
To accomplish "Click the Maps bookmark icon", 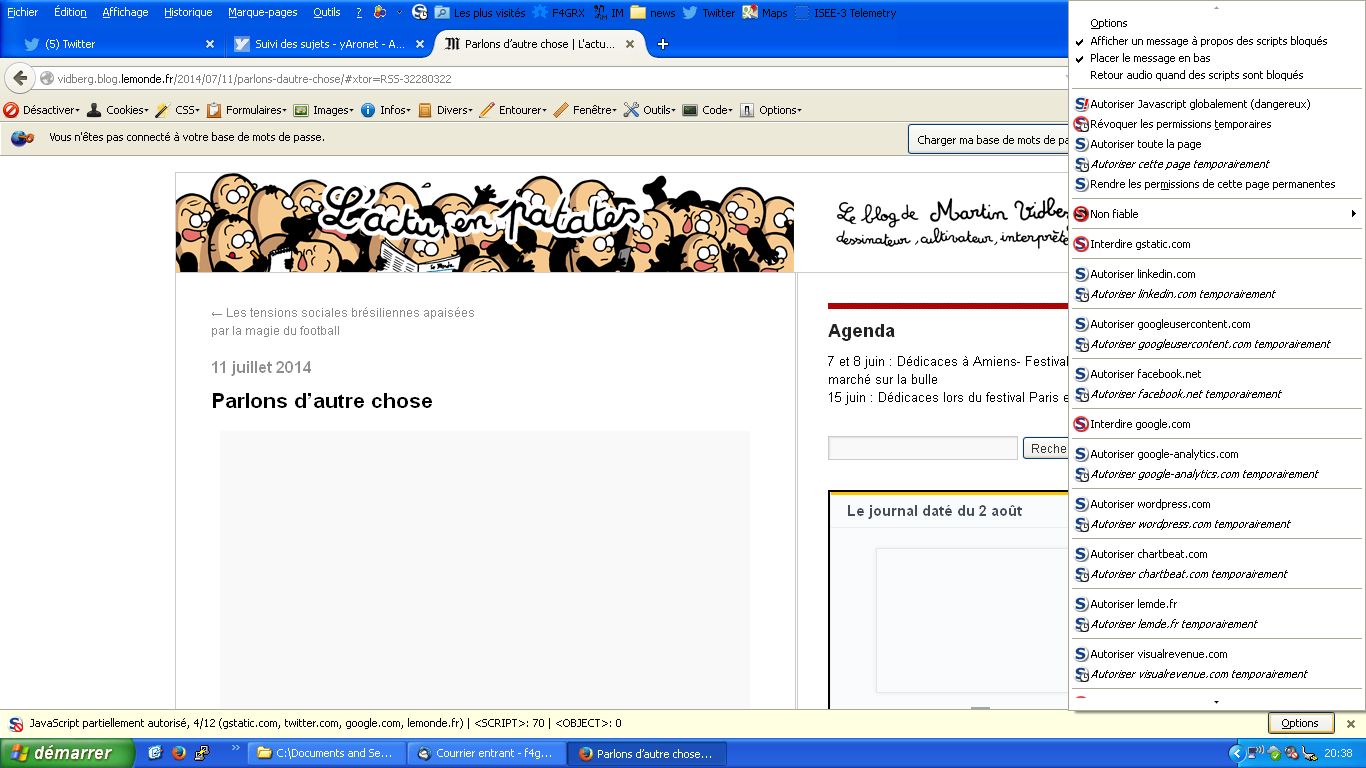I will coord(750,13).
